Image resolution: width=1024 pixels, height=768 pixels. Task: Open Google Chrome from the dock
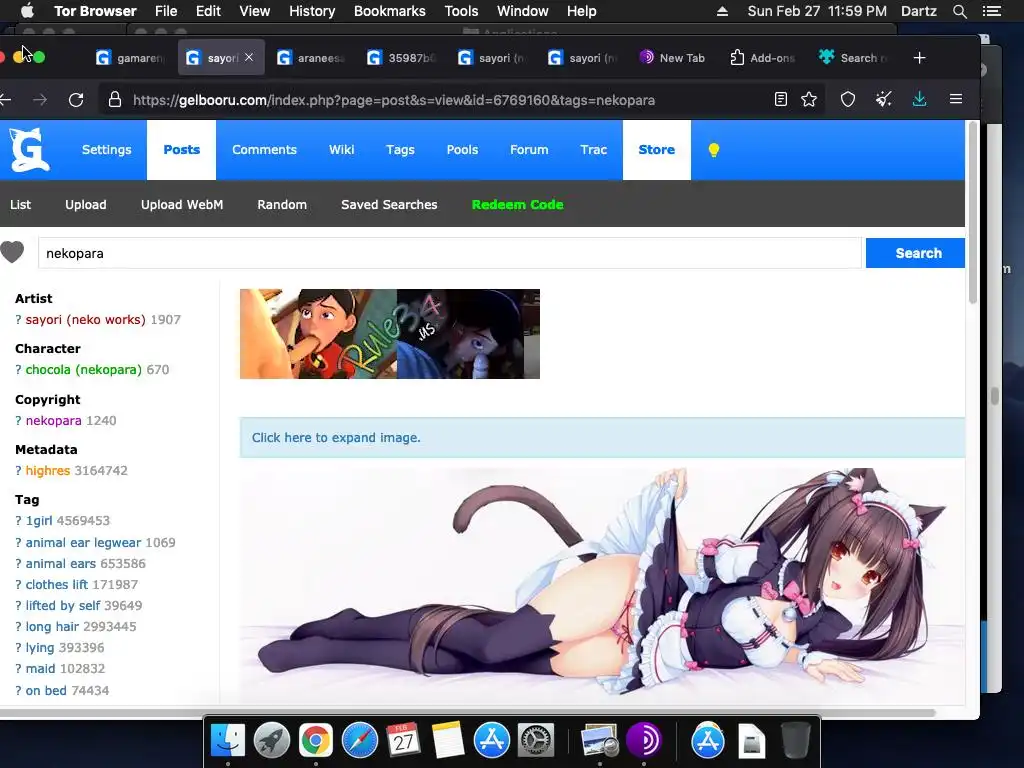pyautogui.click(x=315, y=741)
